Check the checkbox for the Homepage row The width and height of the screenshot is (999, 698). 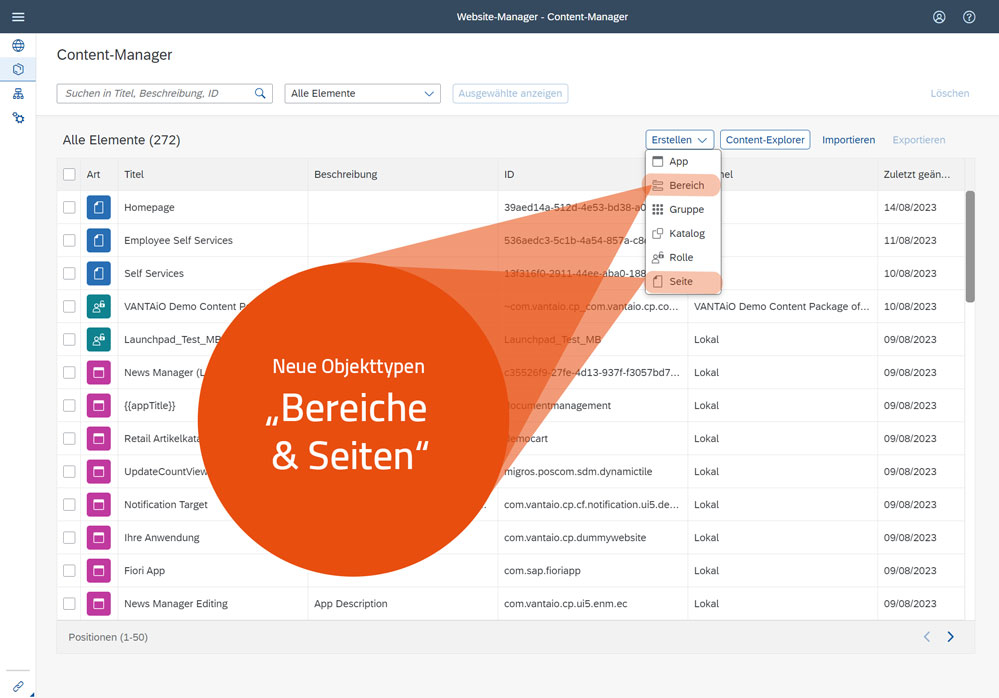pyautogui.click(x=69, y=207)
